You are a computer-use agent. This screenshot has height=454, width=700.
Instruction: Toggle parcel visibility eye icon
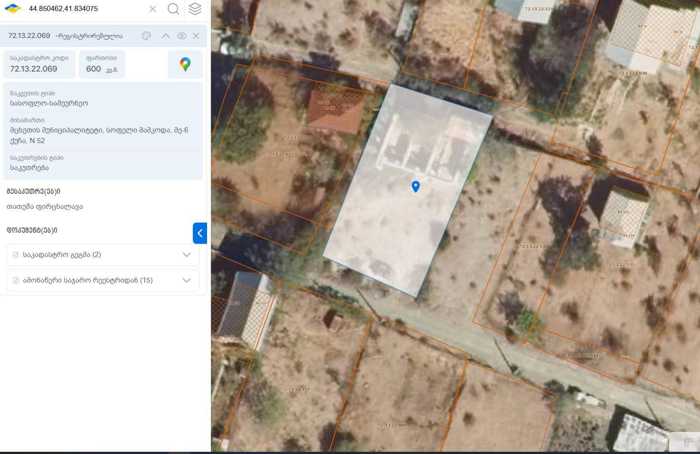[182, 36]
